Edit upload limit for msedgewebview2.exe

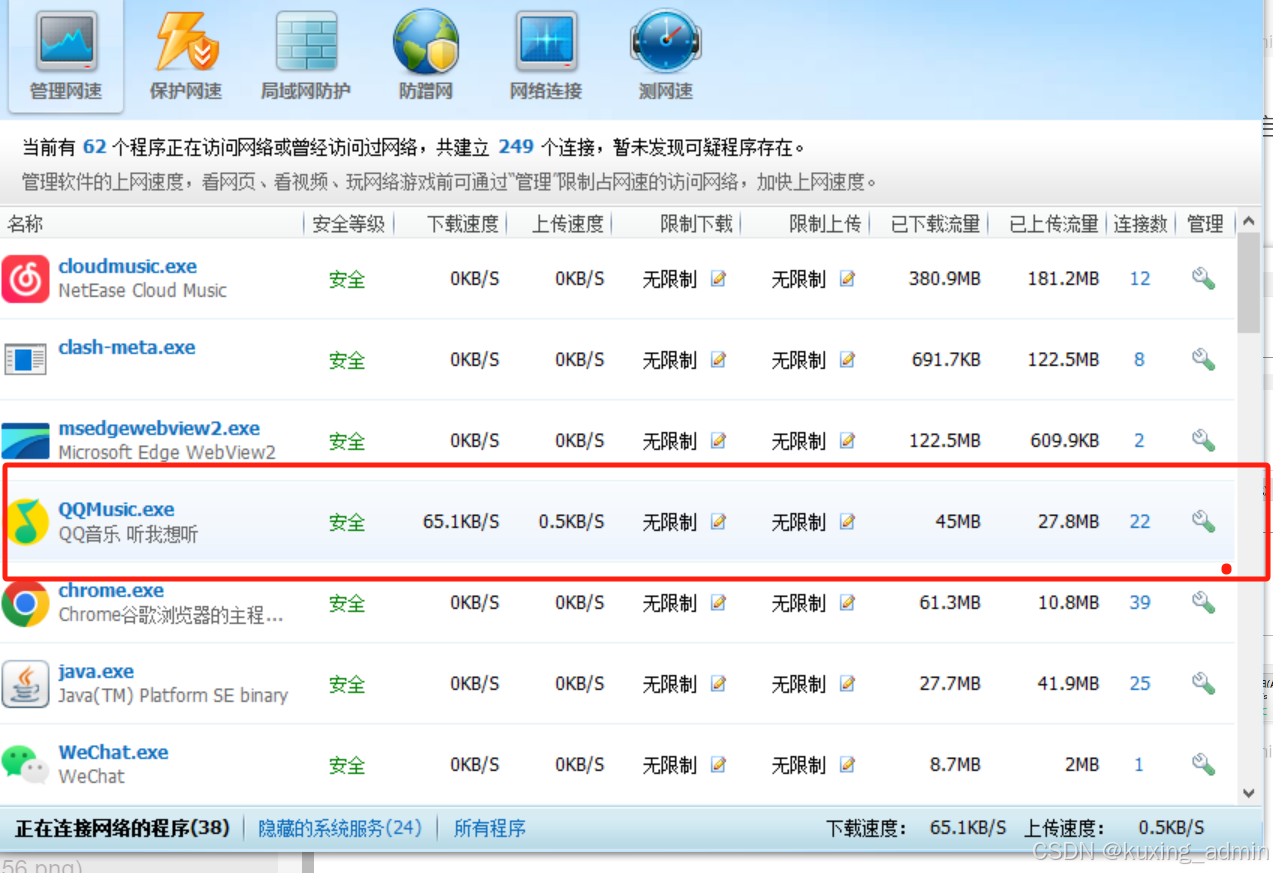tap(847, 440)
